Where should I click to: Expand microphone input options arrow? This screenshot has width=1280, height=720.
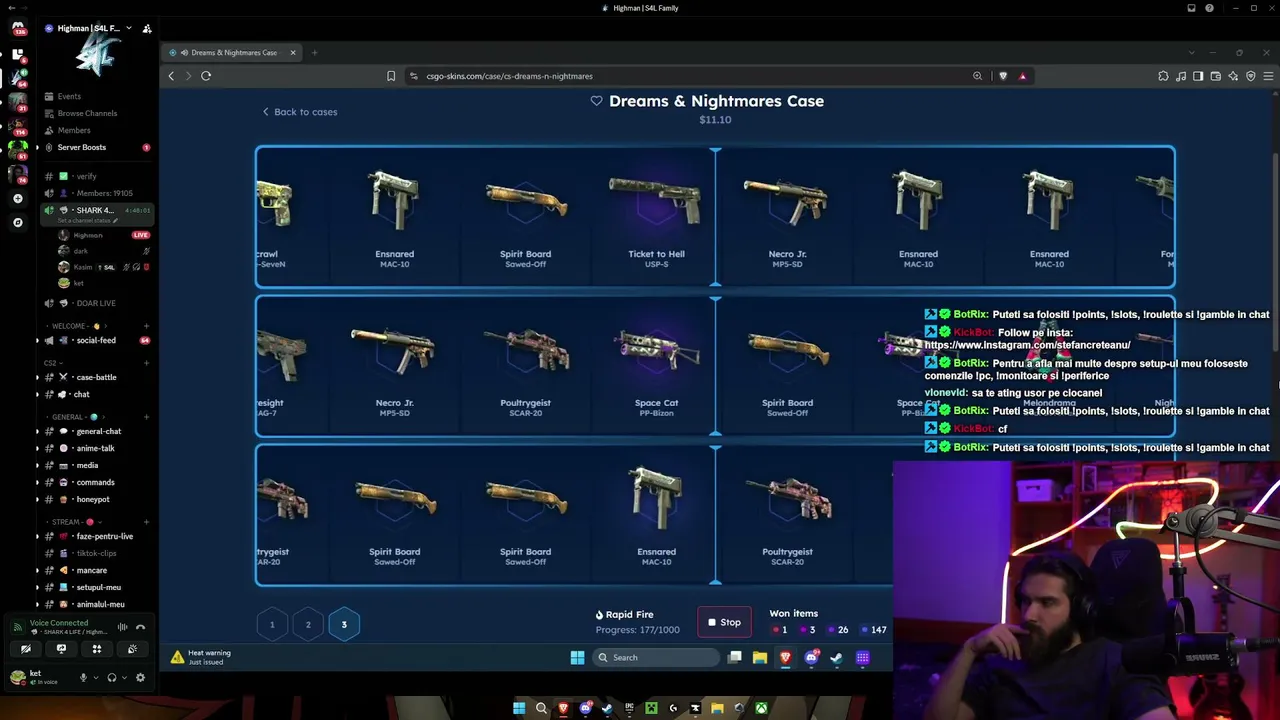pos(96,677)
